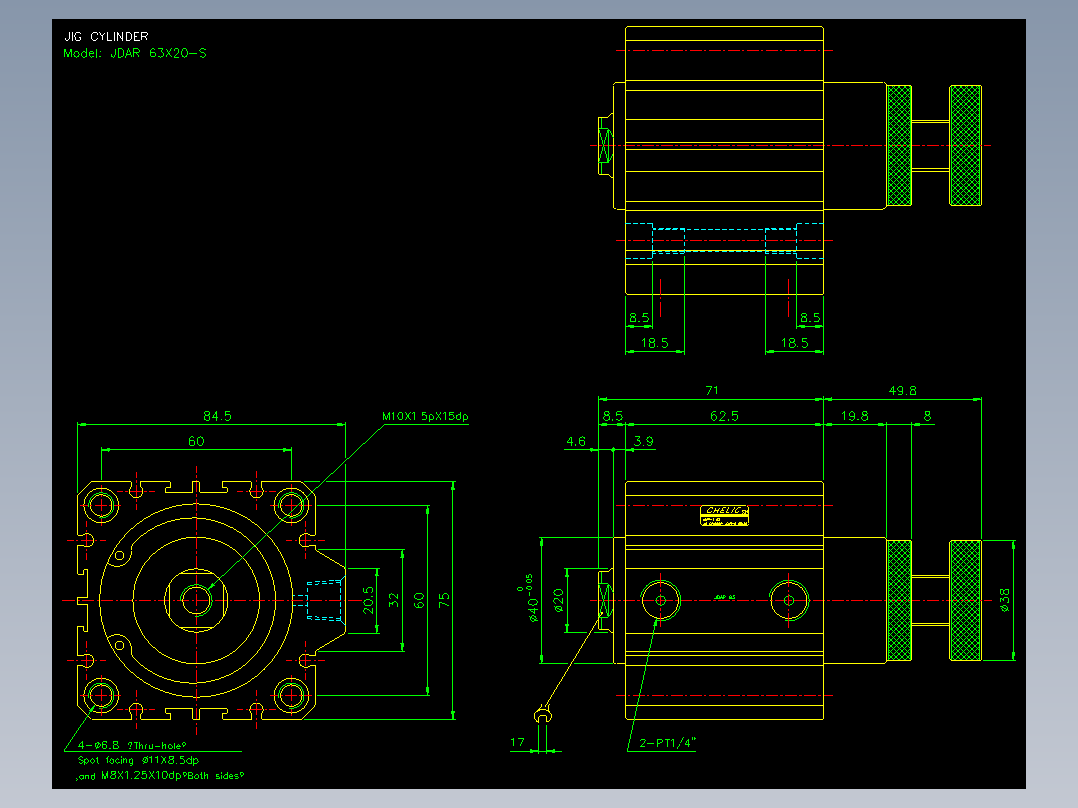1078x808 pixels.
Task: Click the 8 dimension next to 19.8
Action: (x=927, y=416)
